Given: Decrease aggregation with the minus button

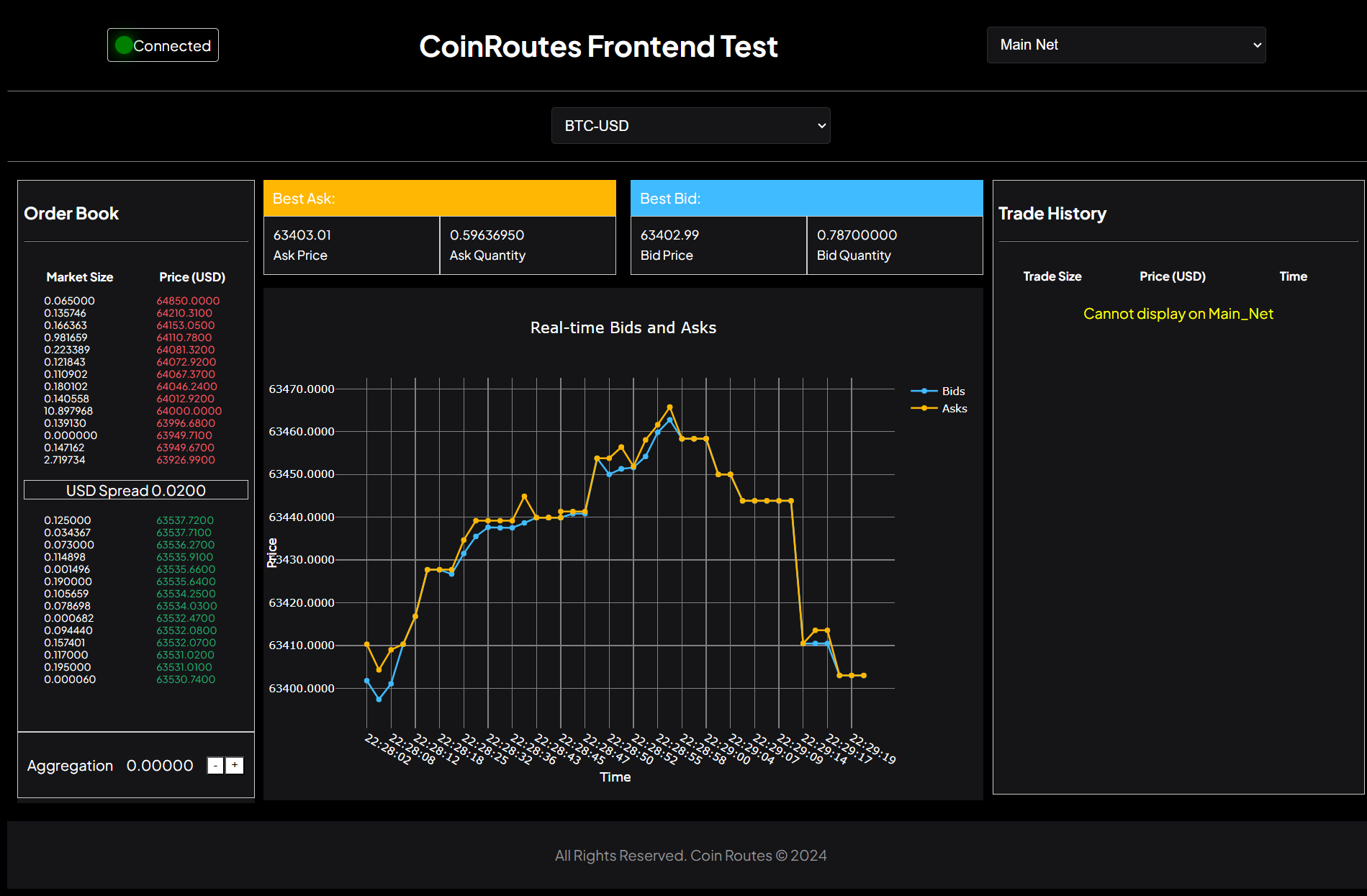Looking at the screenshot, I should [x=215, y=766].
